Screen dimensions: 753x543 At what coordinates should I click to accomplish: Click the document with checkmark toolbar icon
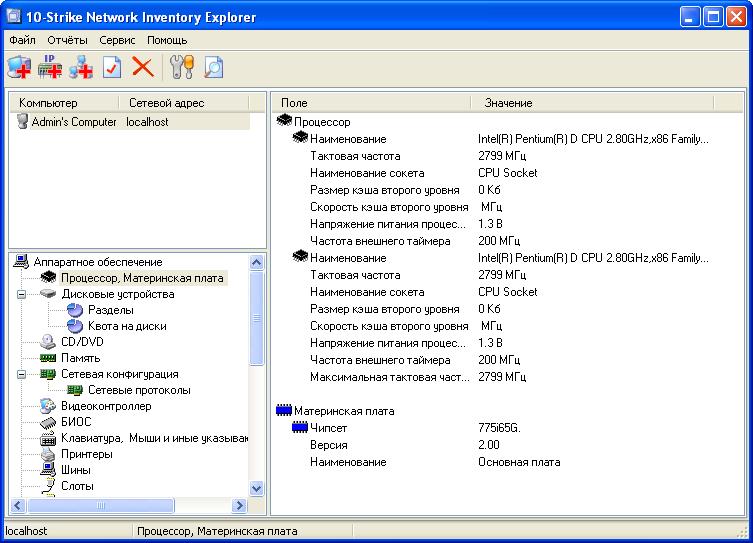pyautogui.click(x=112, y=67)
